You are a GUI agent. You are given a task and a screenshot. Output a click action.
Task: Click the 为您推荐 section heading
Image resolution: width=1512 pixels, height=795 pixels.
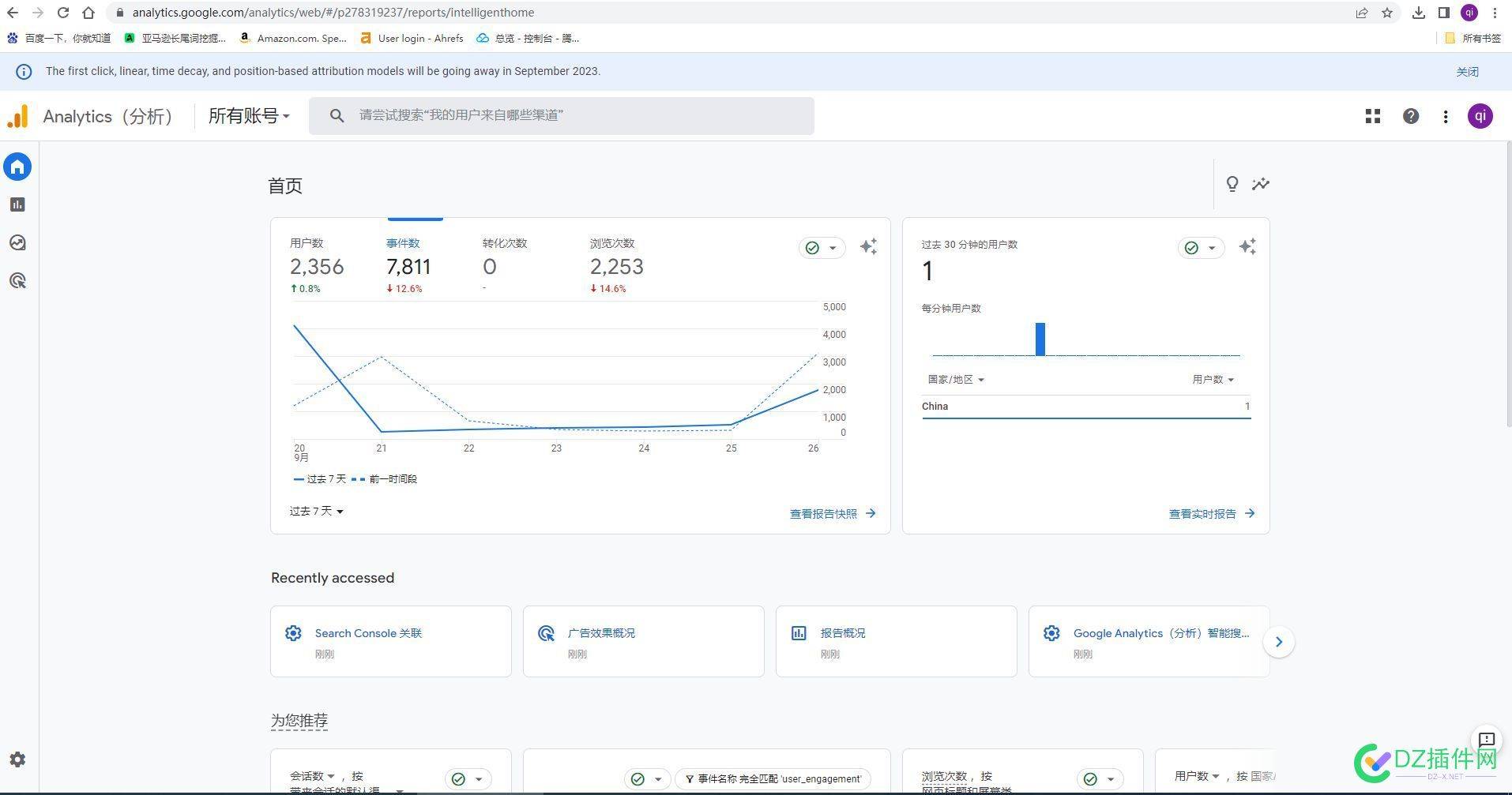(x=299, y=721)
